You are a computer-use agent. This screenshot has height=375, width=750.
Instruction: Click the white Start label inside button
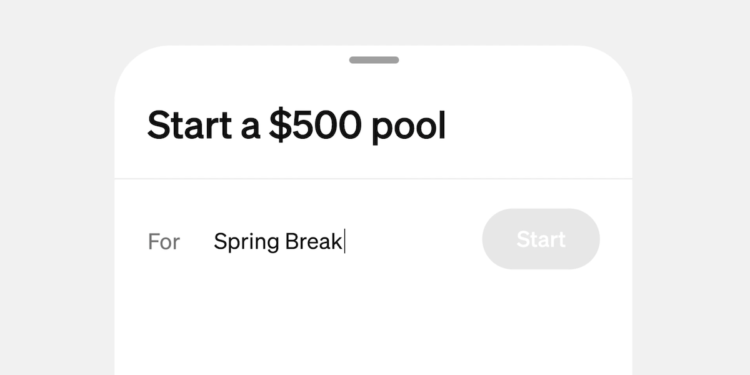click(541, 239)
